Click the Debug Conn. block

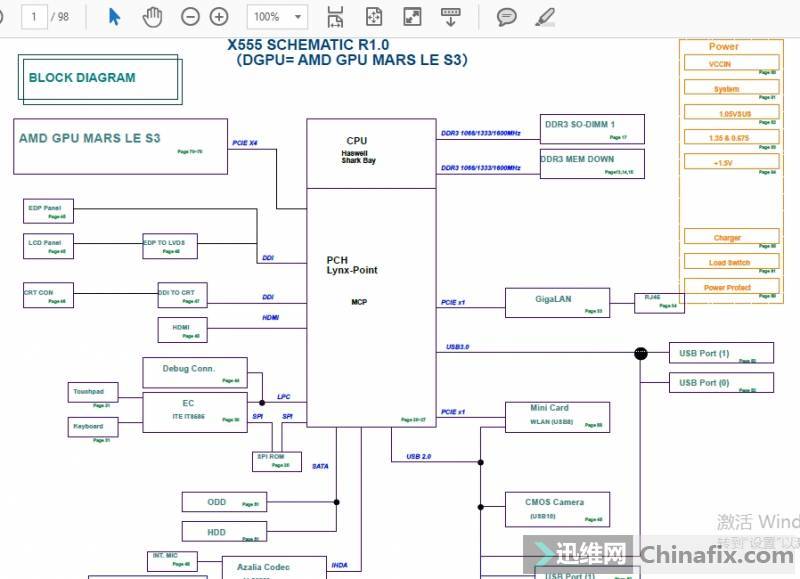(195, 372)
